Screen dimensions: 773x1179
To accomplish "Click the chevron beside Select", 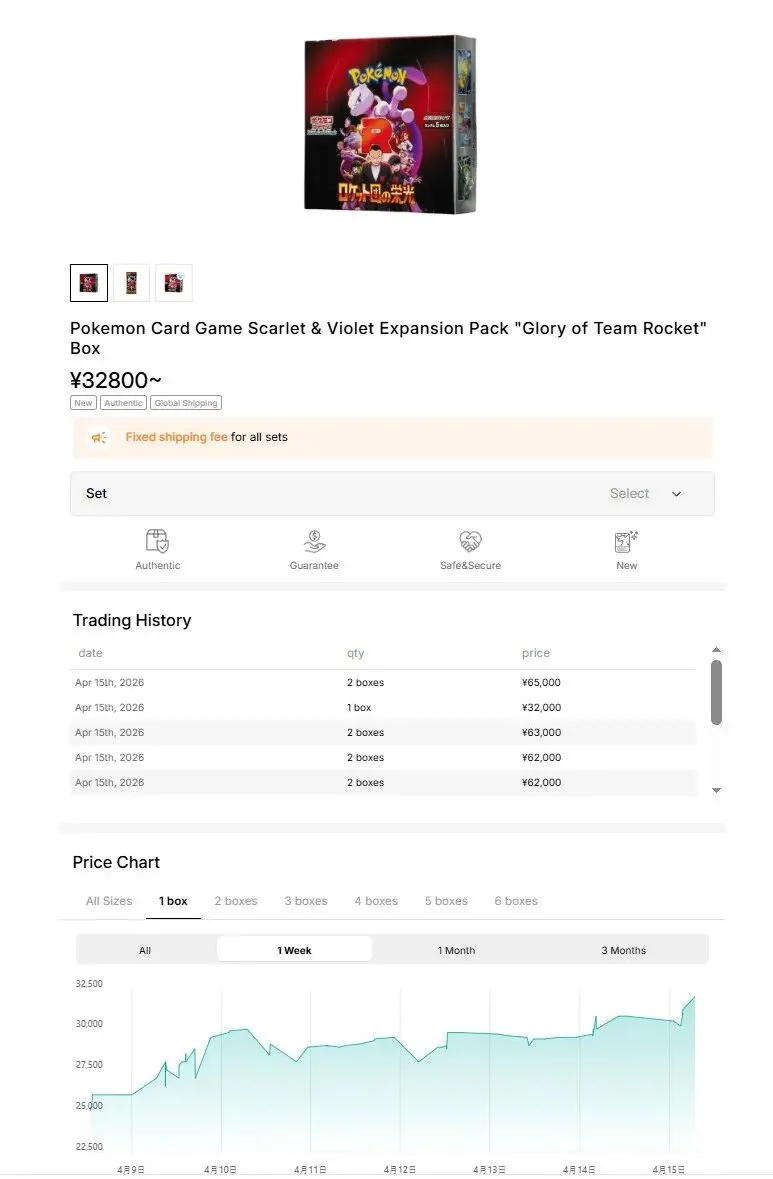I will 676,494.
